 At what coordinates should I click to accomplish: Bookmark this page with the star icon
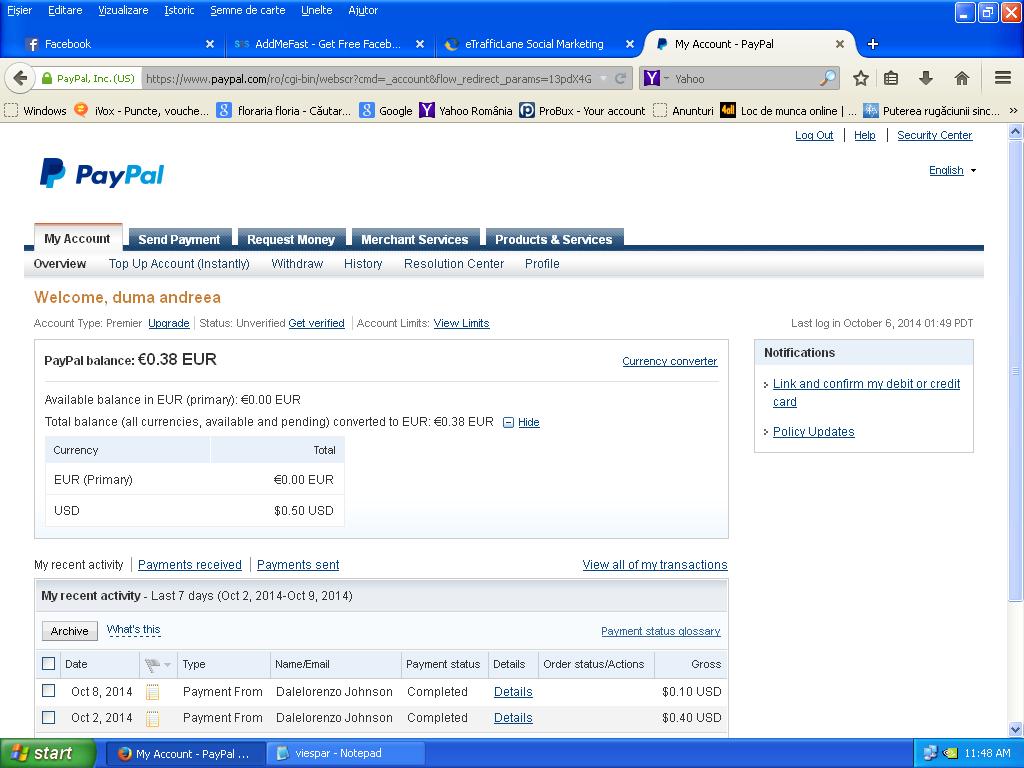[861, 78]
